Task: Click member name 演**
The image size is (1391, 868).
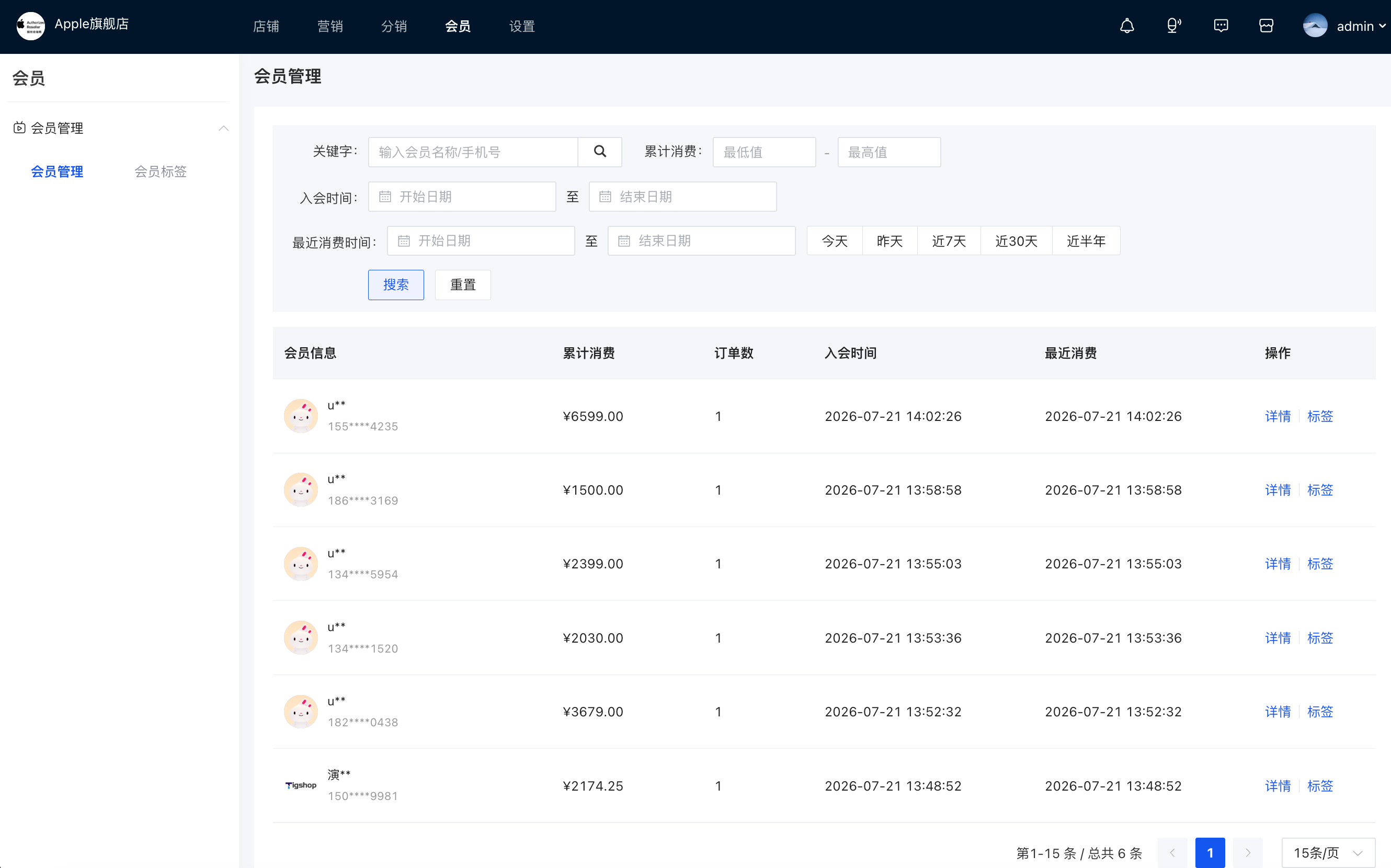Action: [x=339, y=774]
